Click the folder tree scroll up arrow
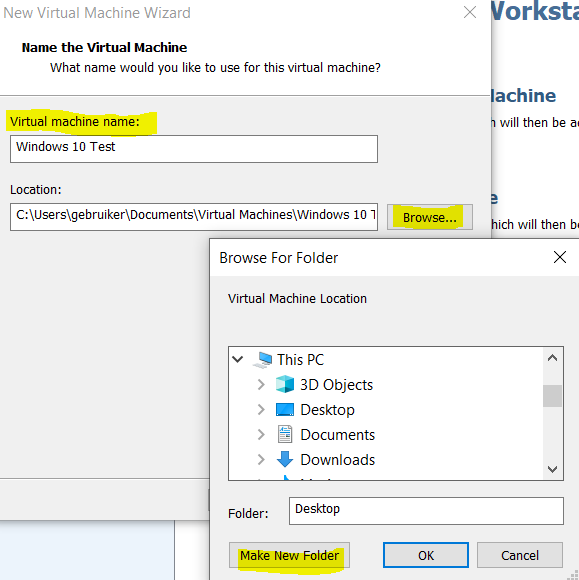This screenshot has height=580, width=579. [552, 358]
